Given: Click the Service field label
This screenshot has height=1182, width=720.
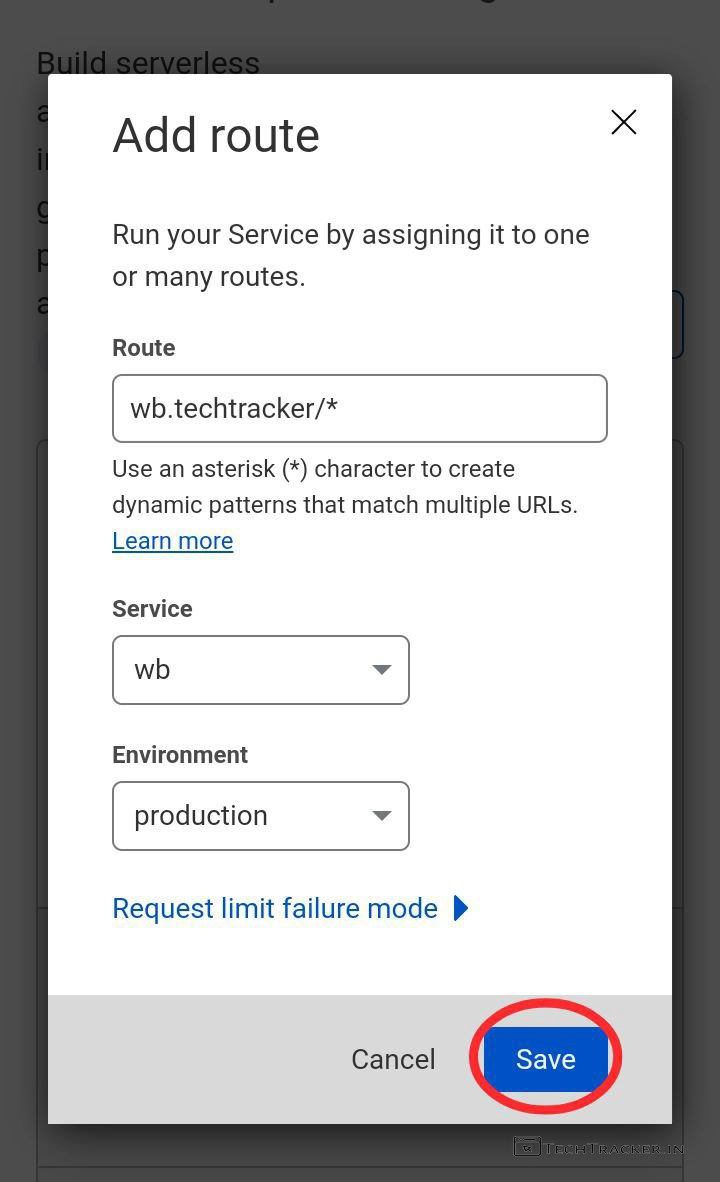Looking at the screenshot, I should click(152, 609).
